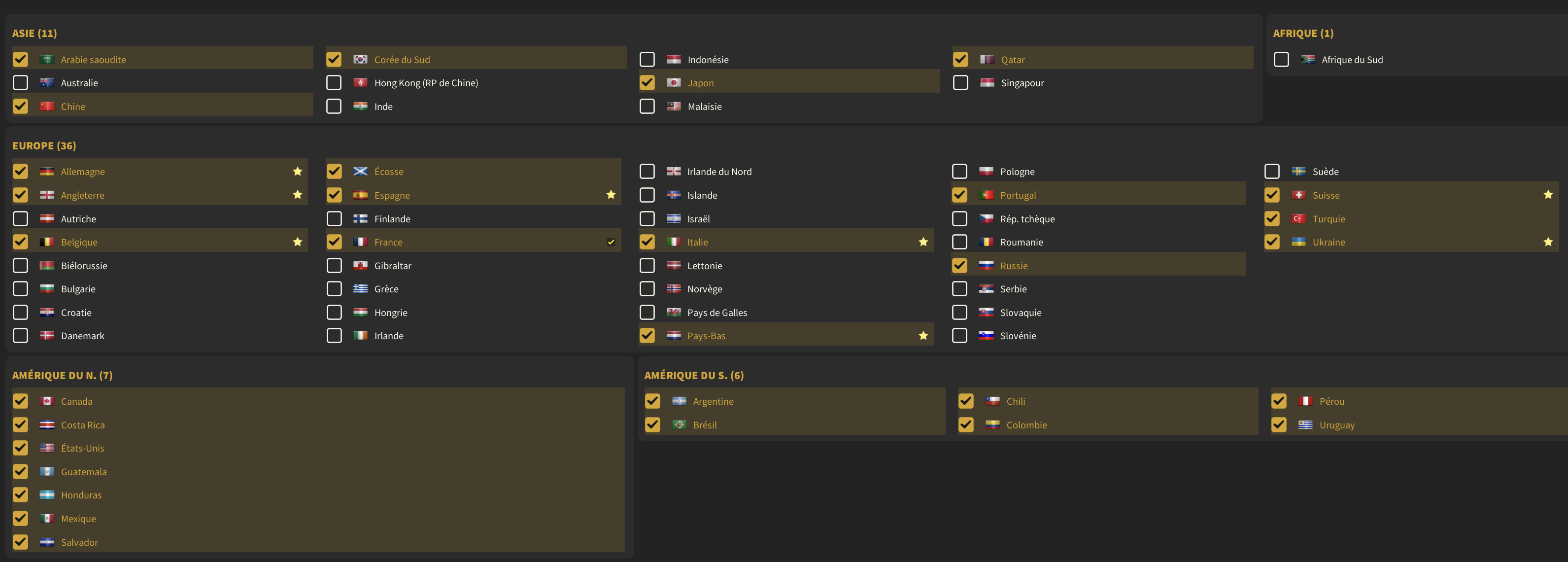Screen dimensions: 1568x562
Task: Click the star icon in Pays-Bas row
Action: click(x=923, y=336)
